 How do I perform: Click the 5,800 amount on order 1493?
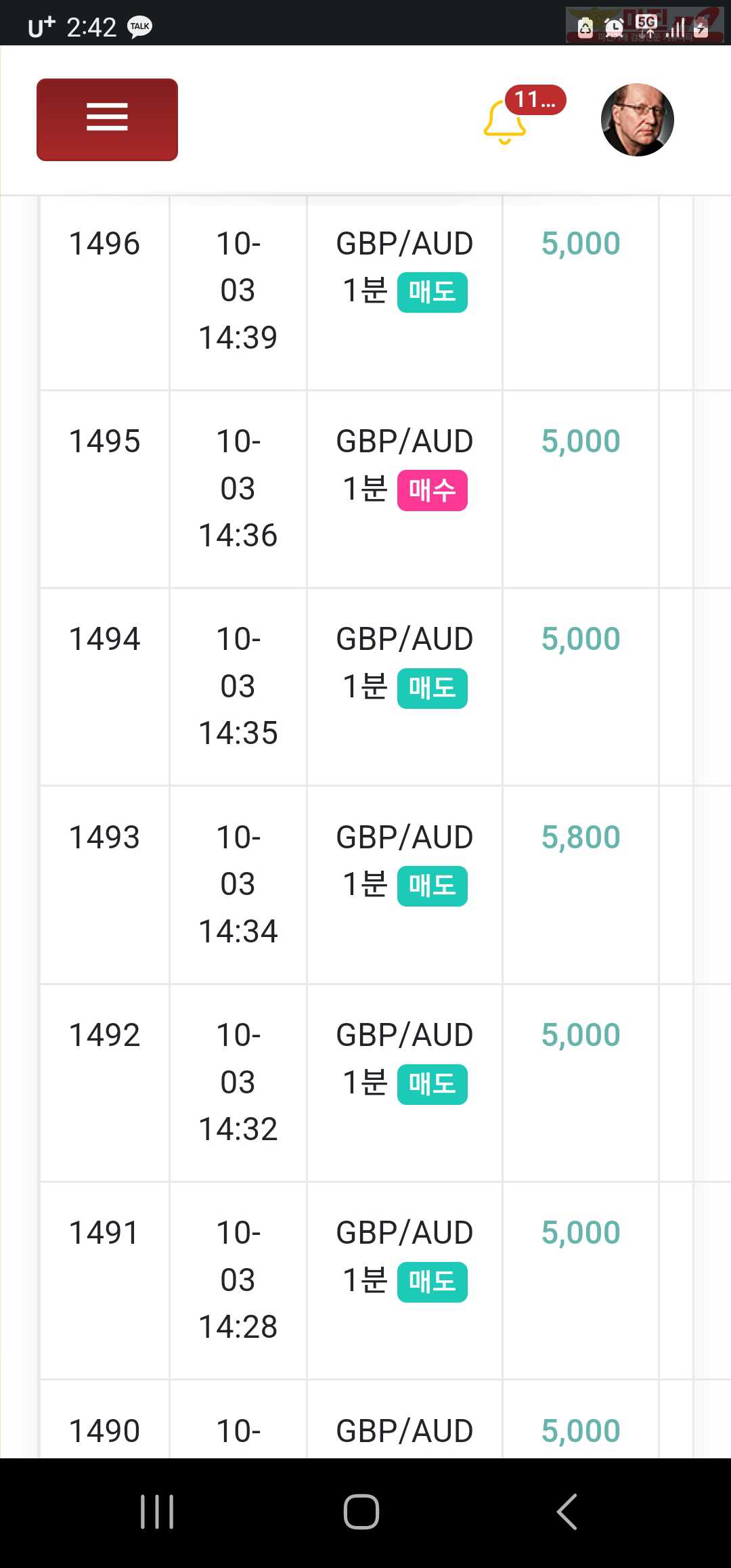pos(581,837)
